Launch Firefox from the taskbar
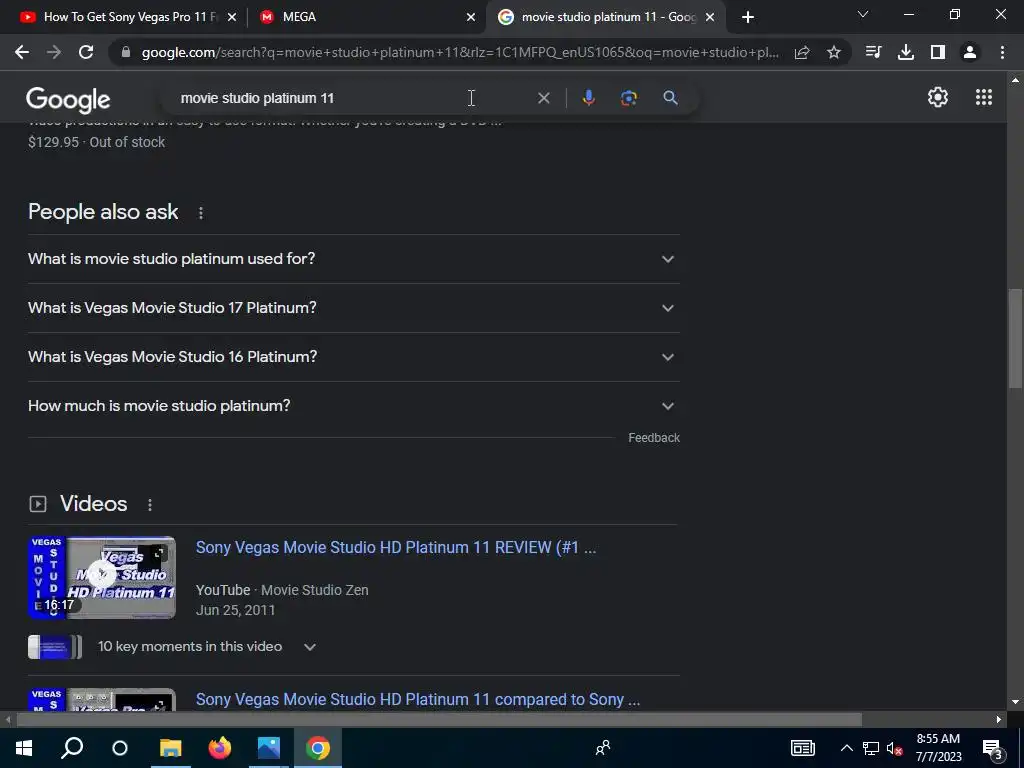Image resolution: width=1024 pixels, height=768 pixels. tap(219, 748)
